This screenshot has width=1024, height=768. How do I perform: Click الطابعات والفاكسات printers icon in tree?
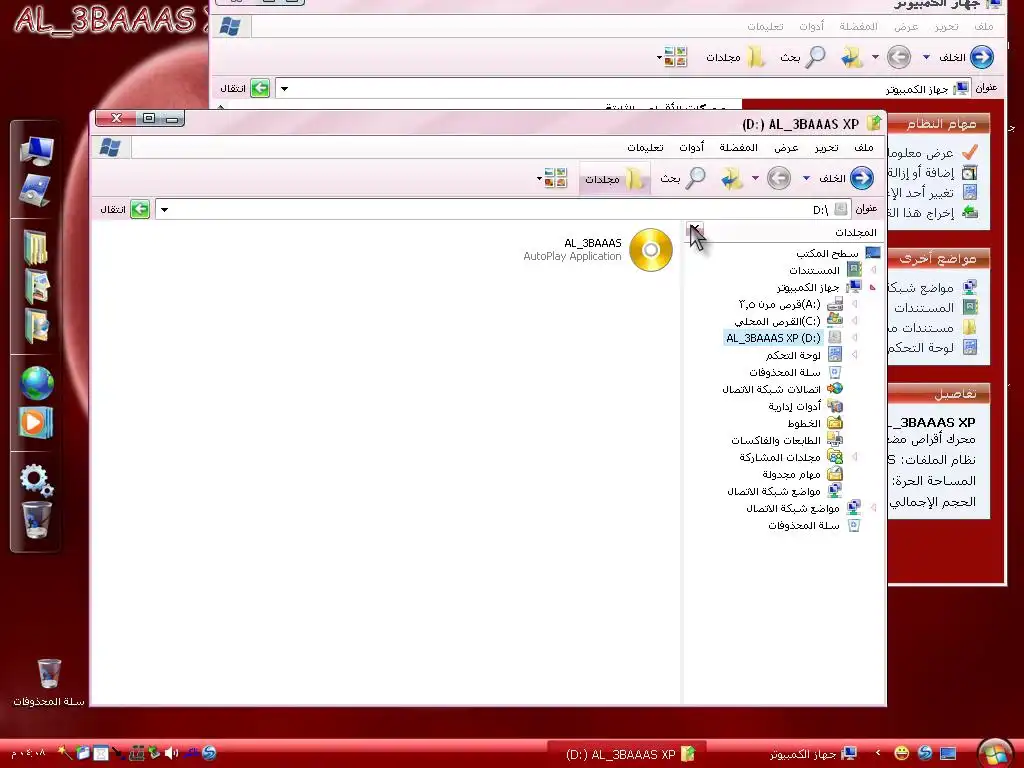pos(835,440)
